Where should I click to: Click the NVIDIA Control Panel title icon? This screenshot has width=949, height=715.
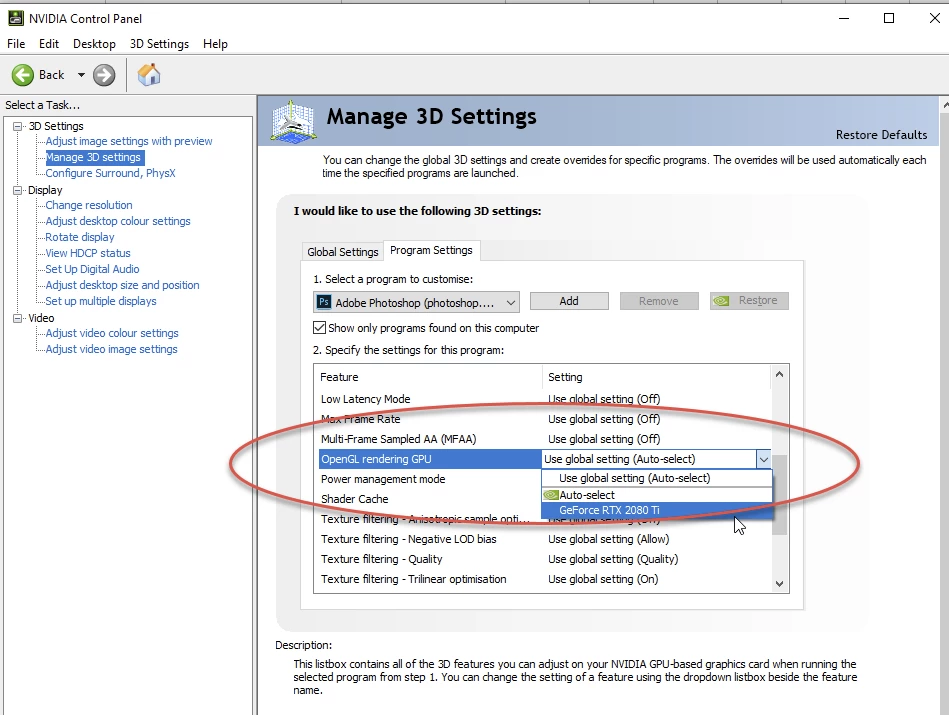click(x=16, y=18)
